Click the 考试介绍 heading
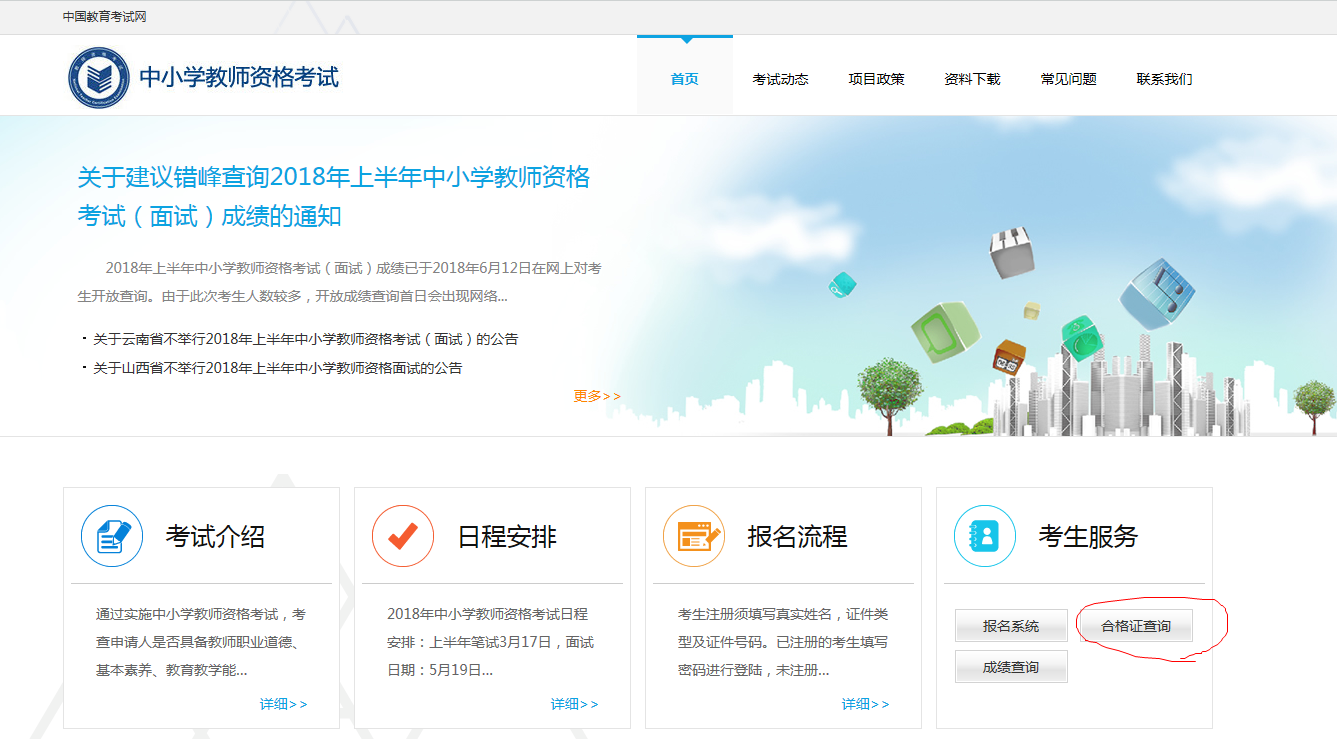 216,537
